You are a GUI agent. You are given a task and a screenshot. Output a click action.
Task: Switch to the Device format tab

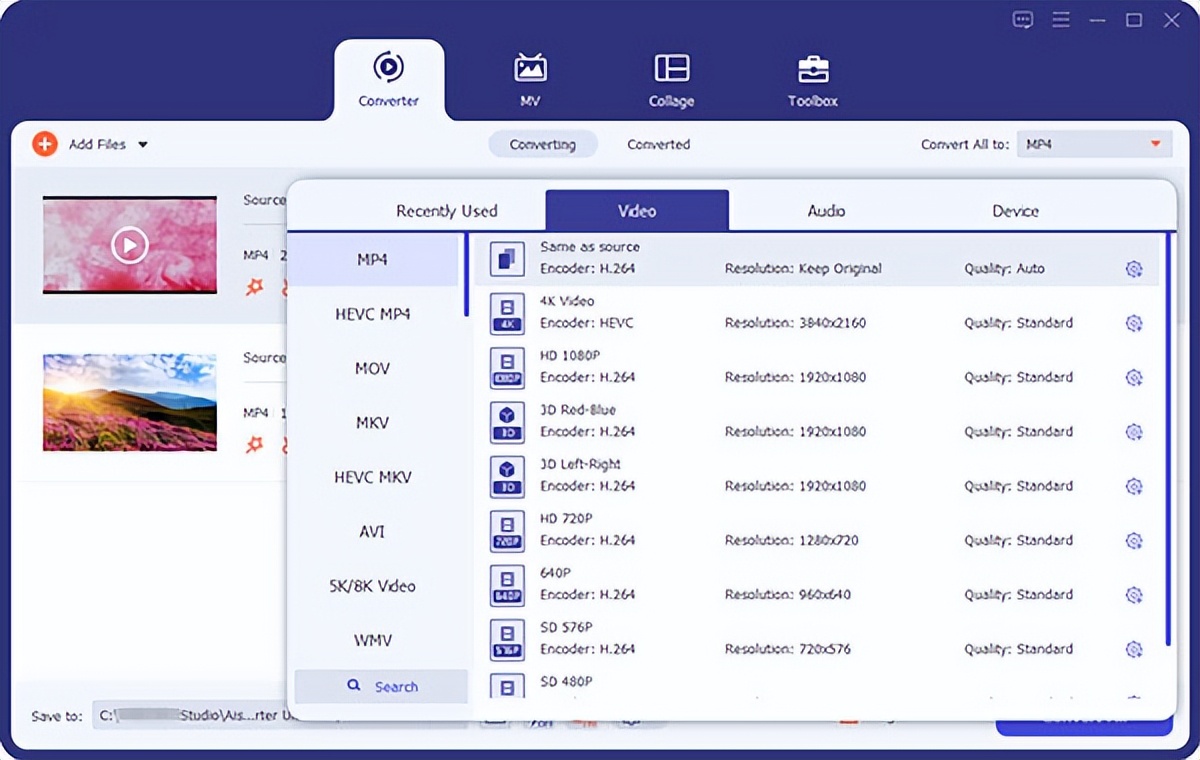pos(1015,211)
